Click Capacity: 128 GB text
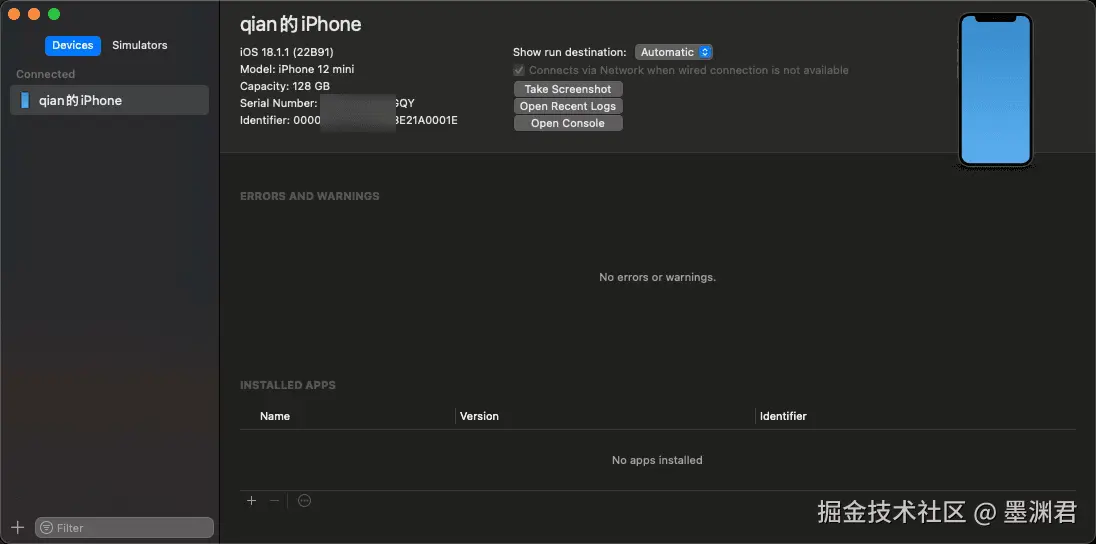 pyautogui.click(x=284, y=86)
